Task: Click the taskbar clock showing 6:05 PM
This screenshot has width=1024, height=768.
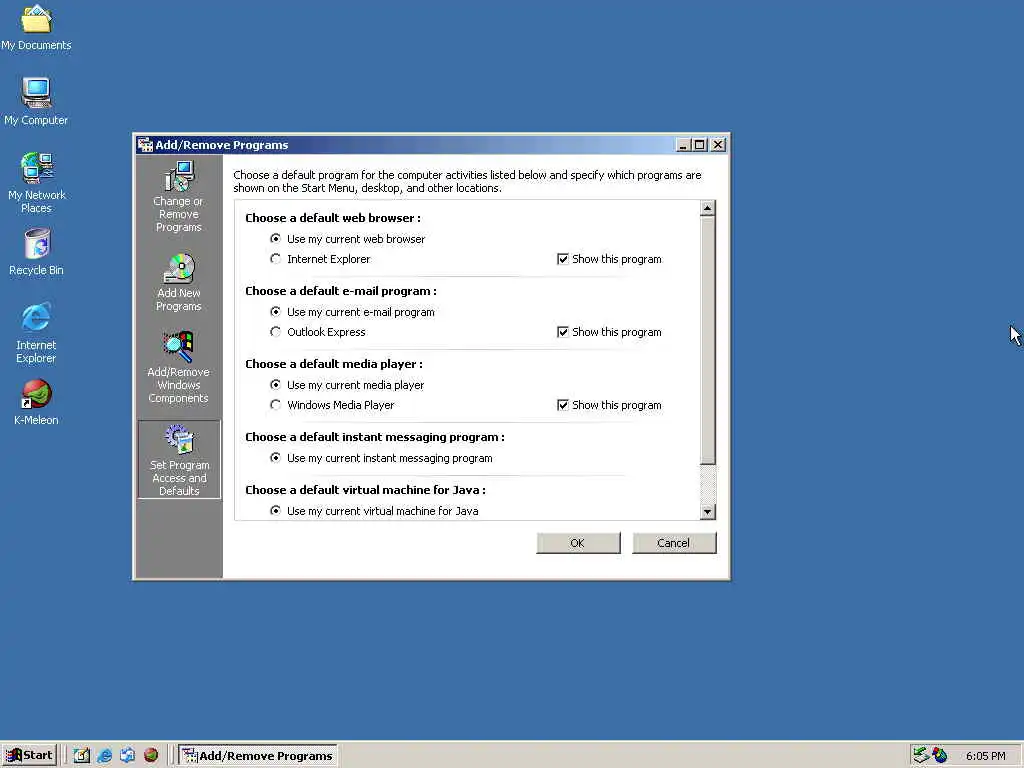Action: pyautogui.click(x=985, y=756)
